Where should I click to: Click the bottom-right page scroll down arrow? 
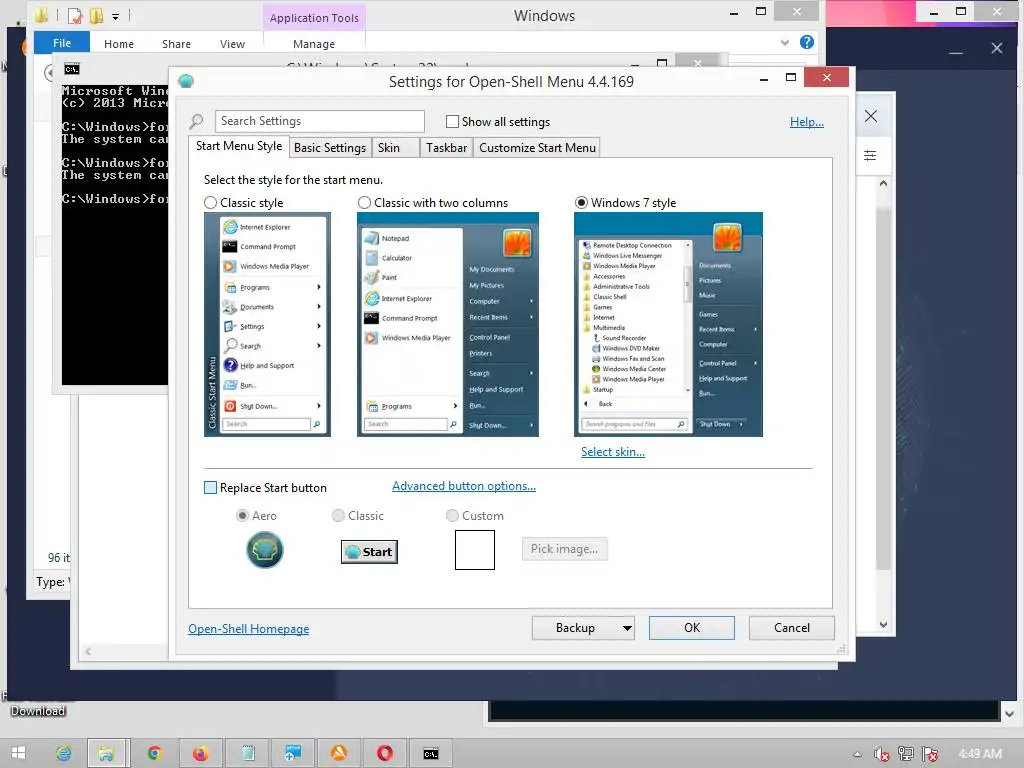tap(1010, 714)
